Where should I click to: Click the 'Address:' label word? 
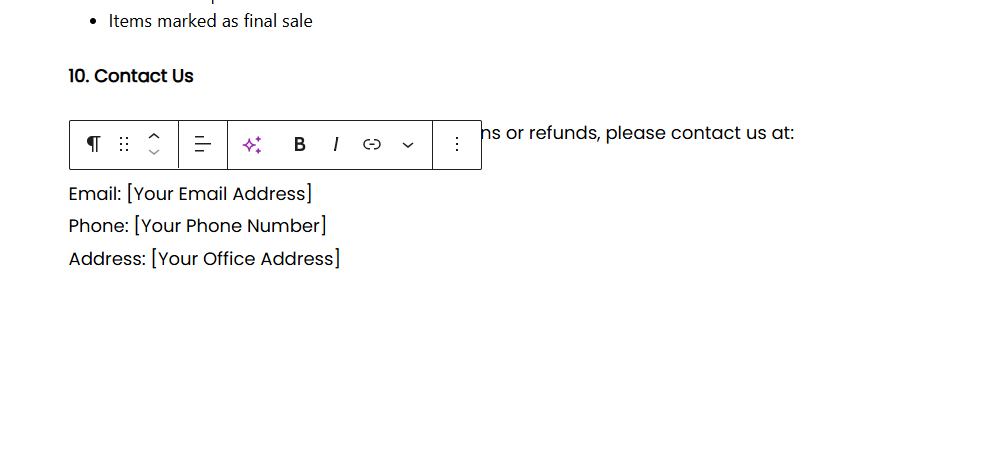pos(107,259)
